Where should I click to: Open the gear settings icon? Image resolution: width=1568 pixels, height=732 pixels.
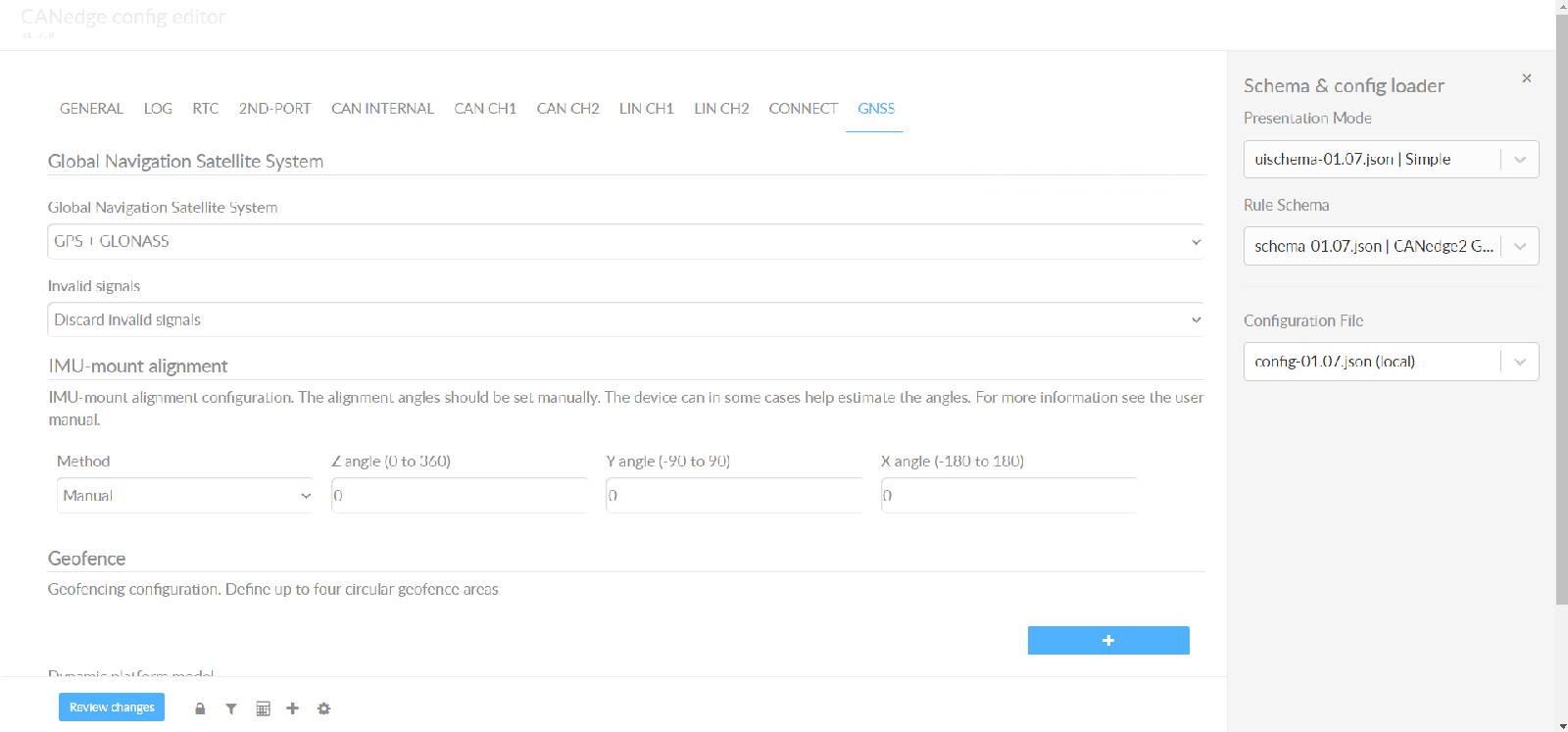coord(324,708)
